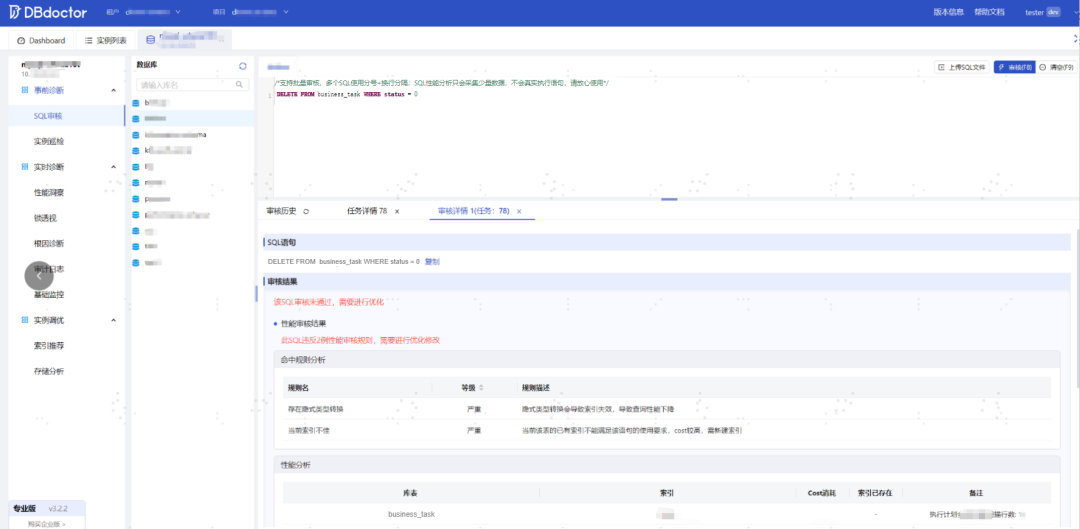This screenshot has height=529, width=1080.
Task: Click rule name 存在隐式类型转换
Action: pos(315,408)
